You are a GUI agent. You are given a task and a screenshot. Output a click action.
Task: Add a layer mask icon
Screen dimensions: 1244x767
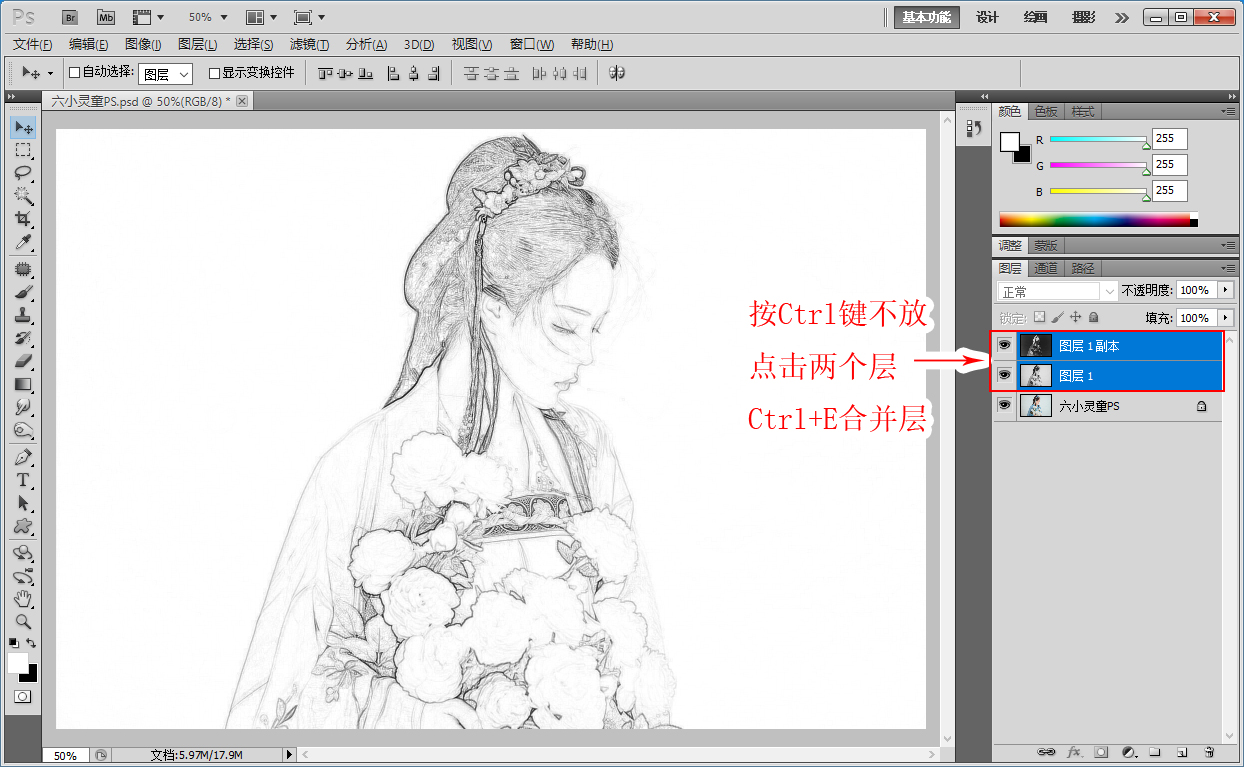(x=1102, y=751)
